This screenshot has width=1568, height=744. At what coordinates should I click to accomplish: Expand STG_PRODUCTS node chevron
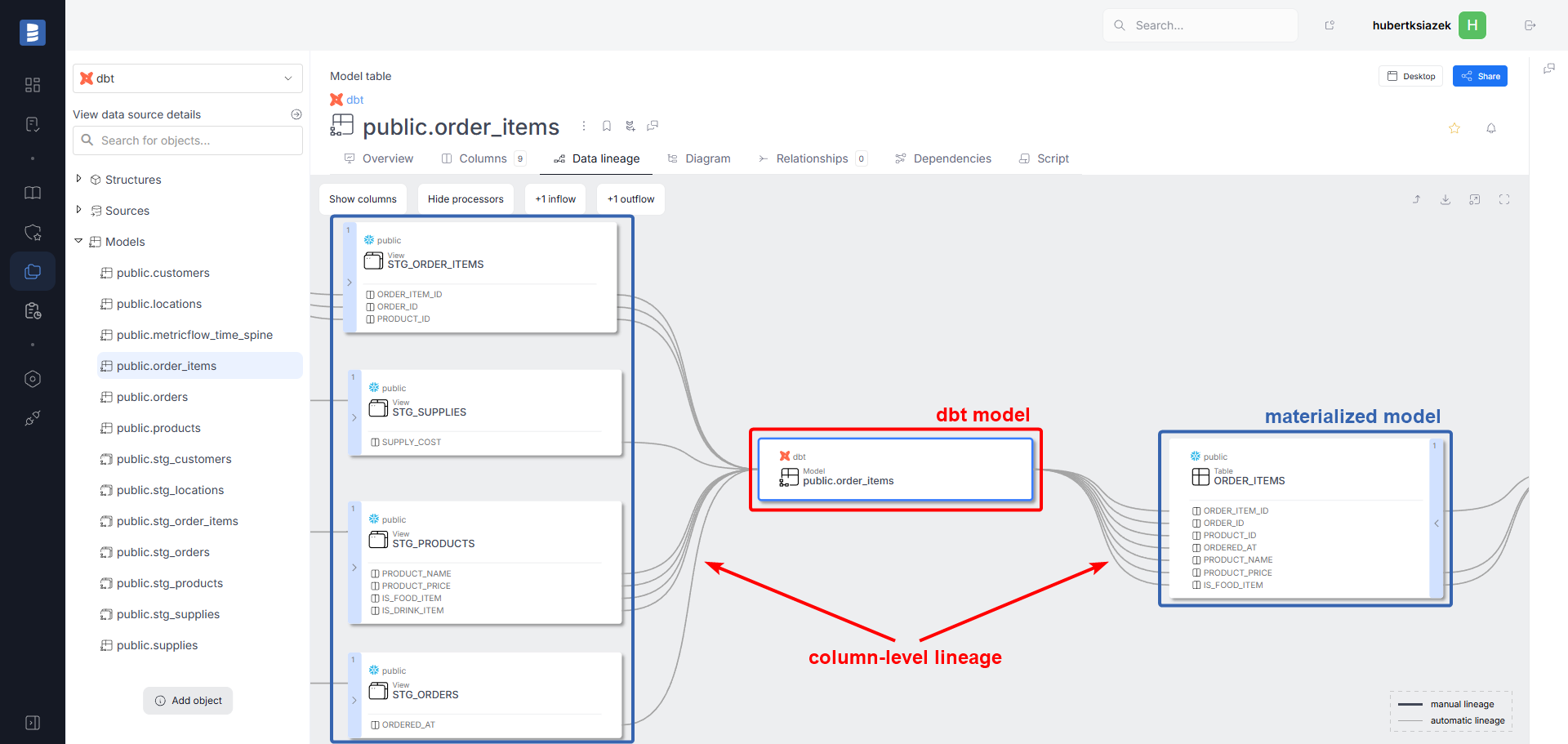coord(354,568)
